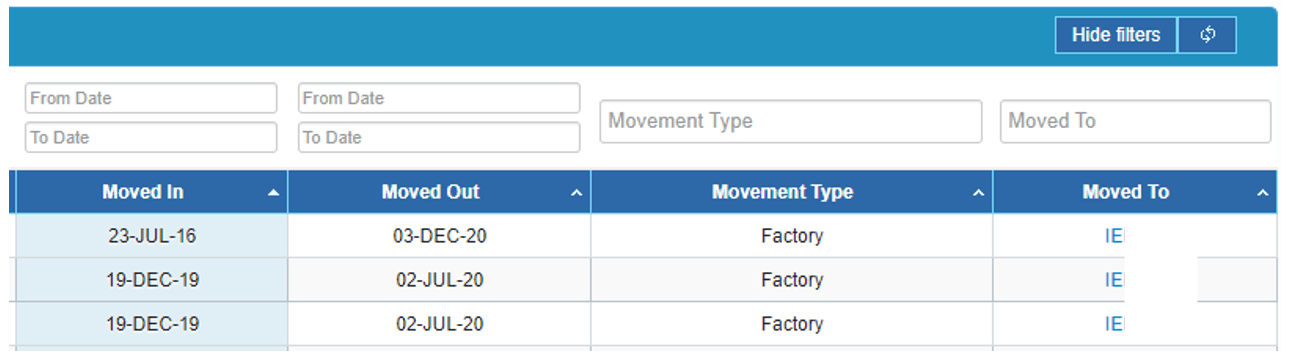Select the Moved Out column header
Viewport: 1289px width, 361px height.
click(x=440, y=192)
